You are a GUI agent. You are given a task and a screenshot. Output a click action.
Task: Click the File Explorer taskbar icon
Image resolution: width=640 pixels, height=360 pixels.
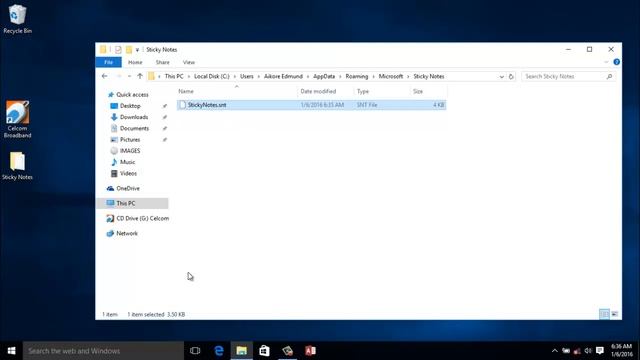pos(242,351)
